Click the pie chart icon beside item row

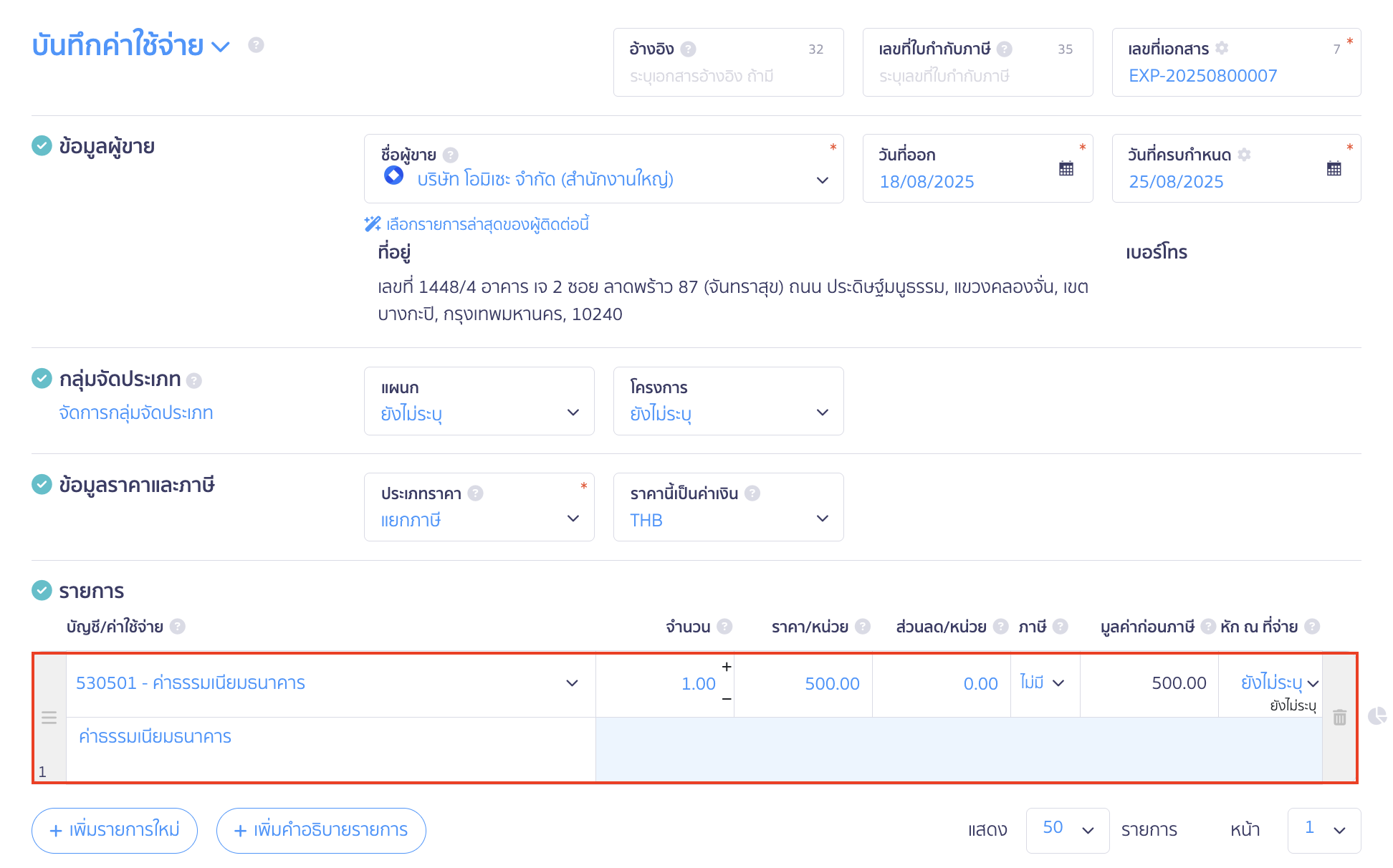[x=1377, y=716]
